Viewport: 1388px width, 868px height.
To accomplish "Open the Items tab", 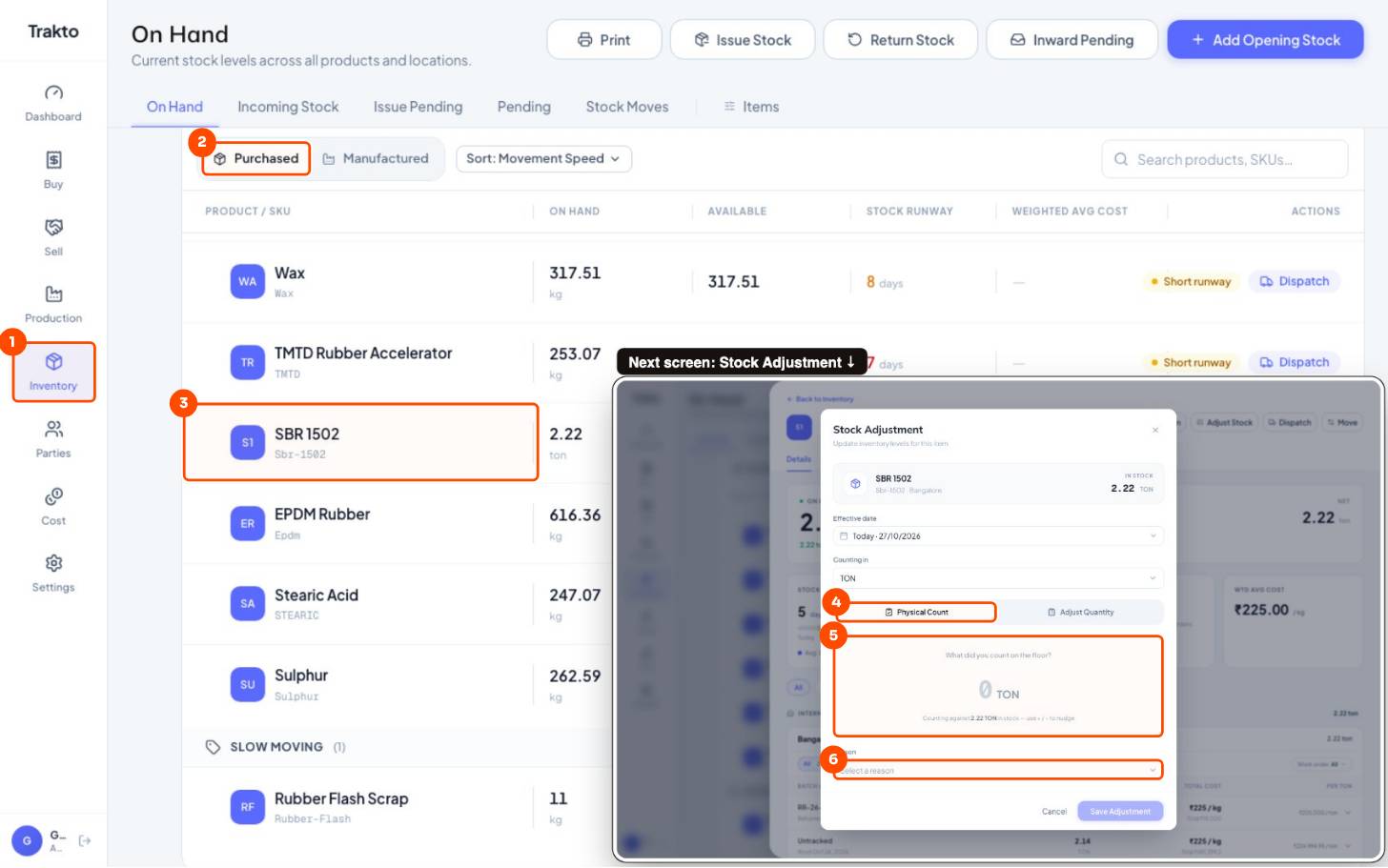I will click(751, 107).
